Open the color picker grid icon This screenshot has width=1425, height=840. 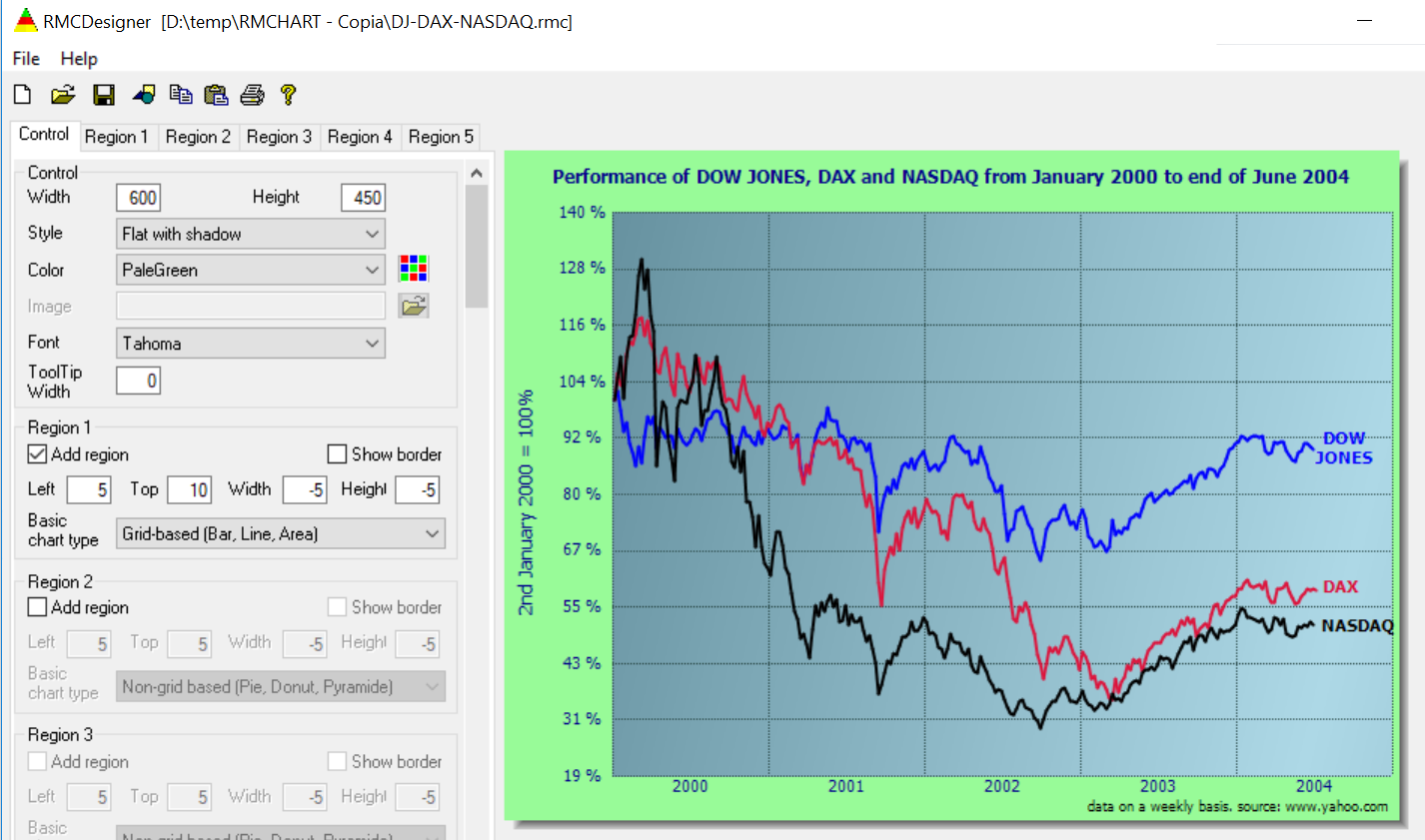(x=414, y=269)
